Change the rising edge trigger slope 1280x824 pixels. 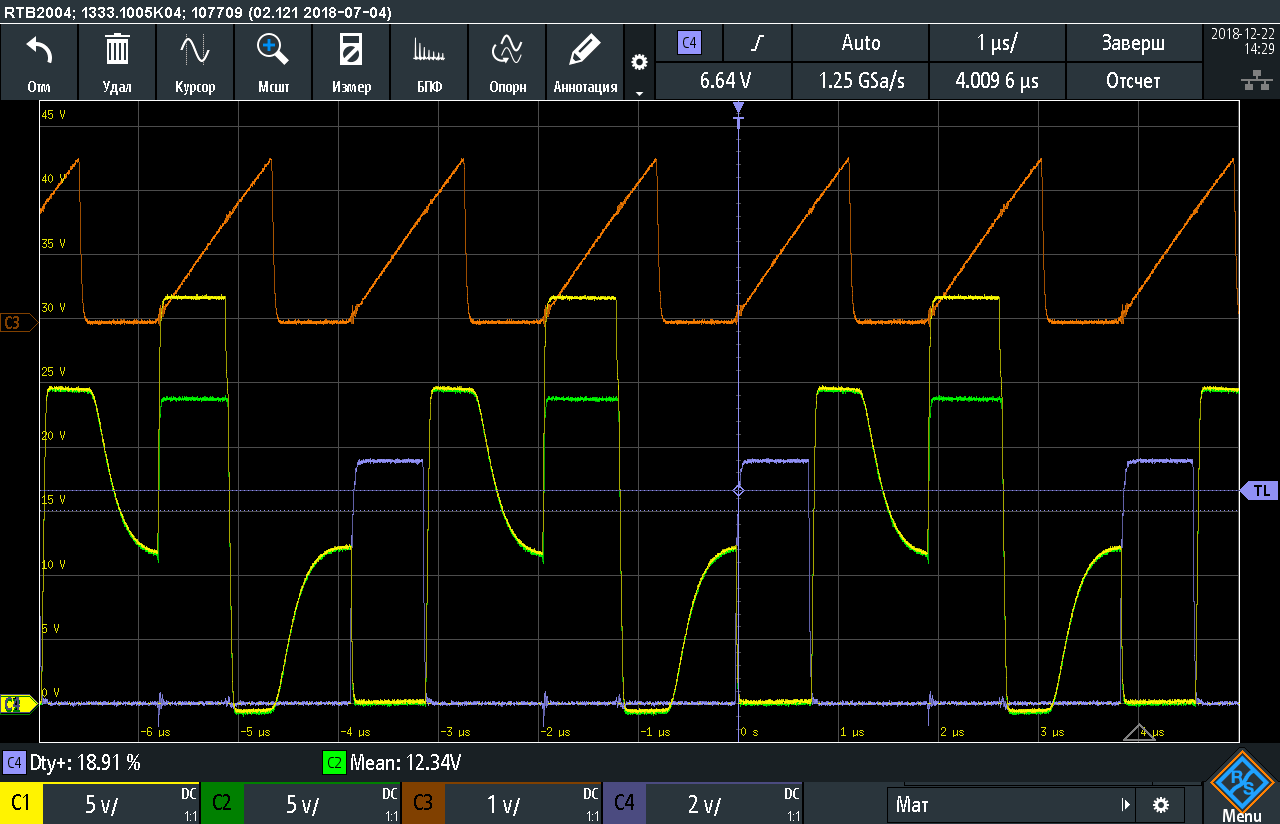(758, 43)
